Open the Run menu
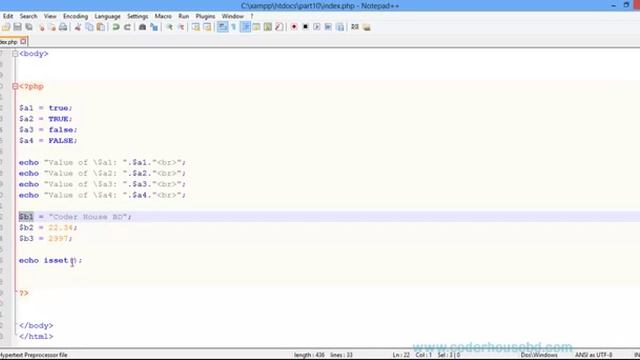Viewport: 640px width, 360px height. [184, 16]
